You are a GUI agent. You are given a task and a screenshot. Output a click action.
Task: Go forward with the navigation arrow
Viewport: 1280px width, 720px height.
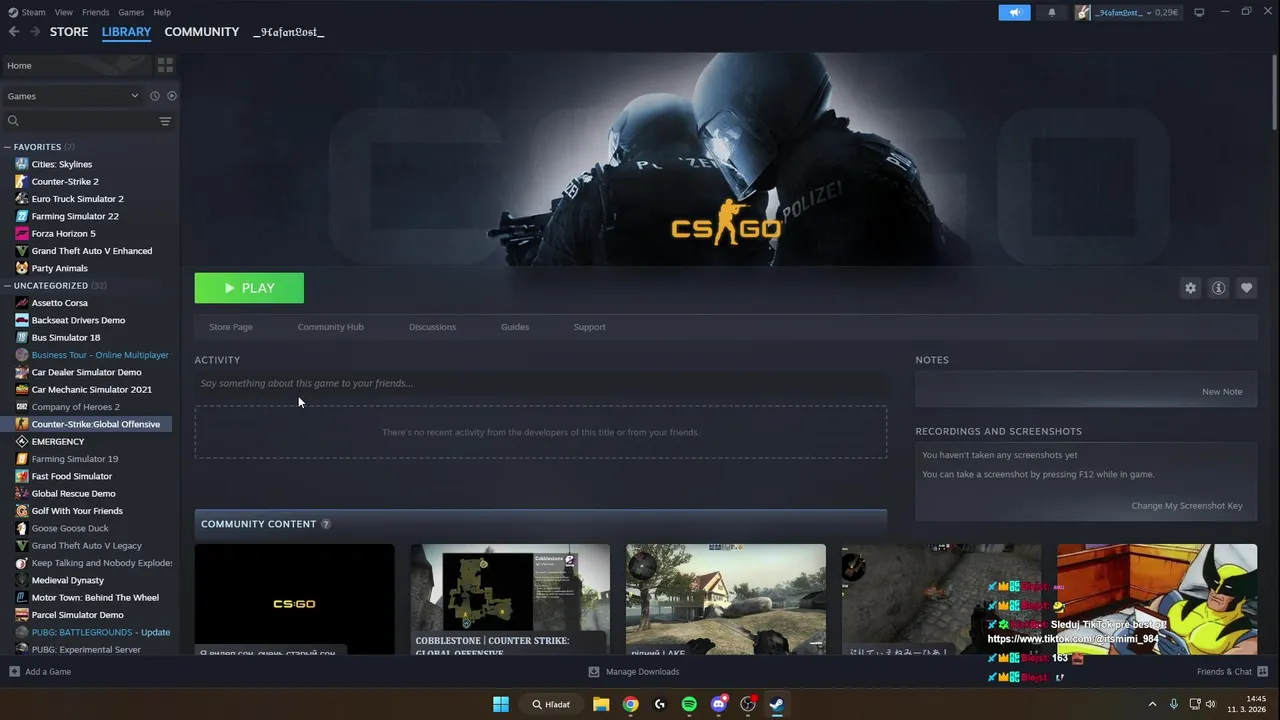35,32
